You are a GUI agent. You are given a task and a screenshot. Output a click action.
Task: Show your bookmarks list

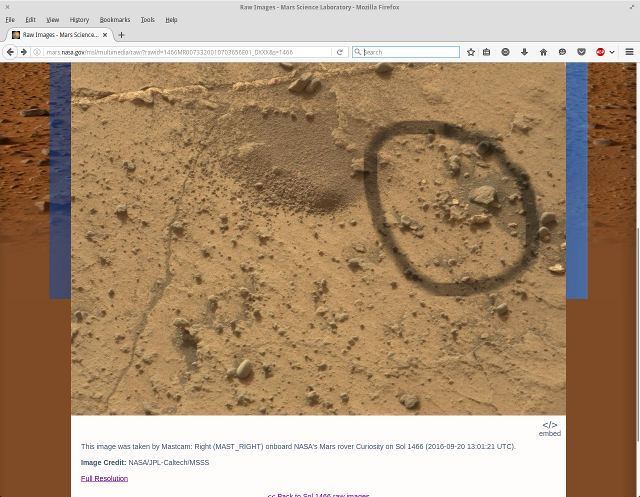coord(486,52)
